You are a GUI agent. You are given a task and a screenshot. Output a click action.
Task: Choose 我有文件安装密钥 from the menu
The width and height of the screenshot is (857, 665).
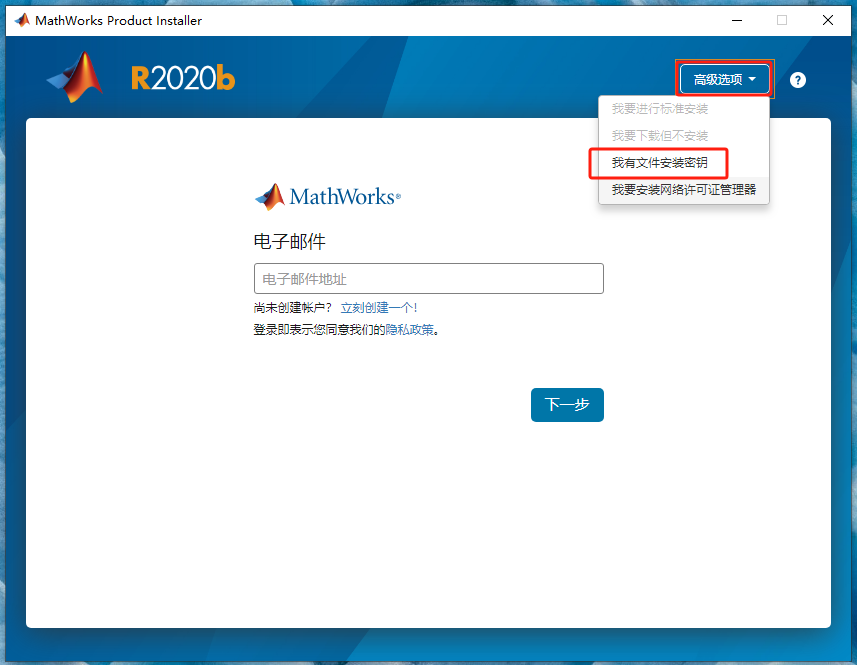(660, 163)
